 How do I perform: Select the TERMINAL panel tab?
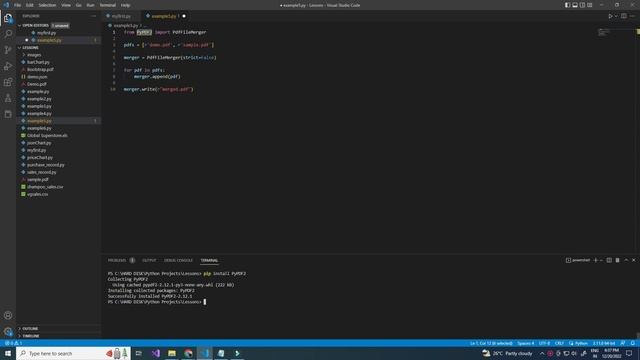coord(209,260)
